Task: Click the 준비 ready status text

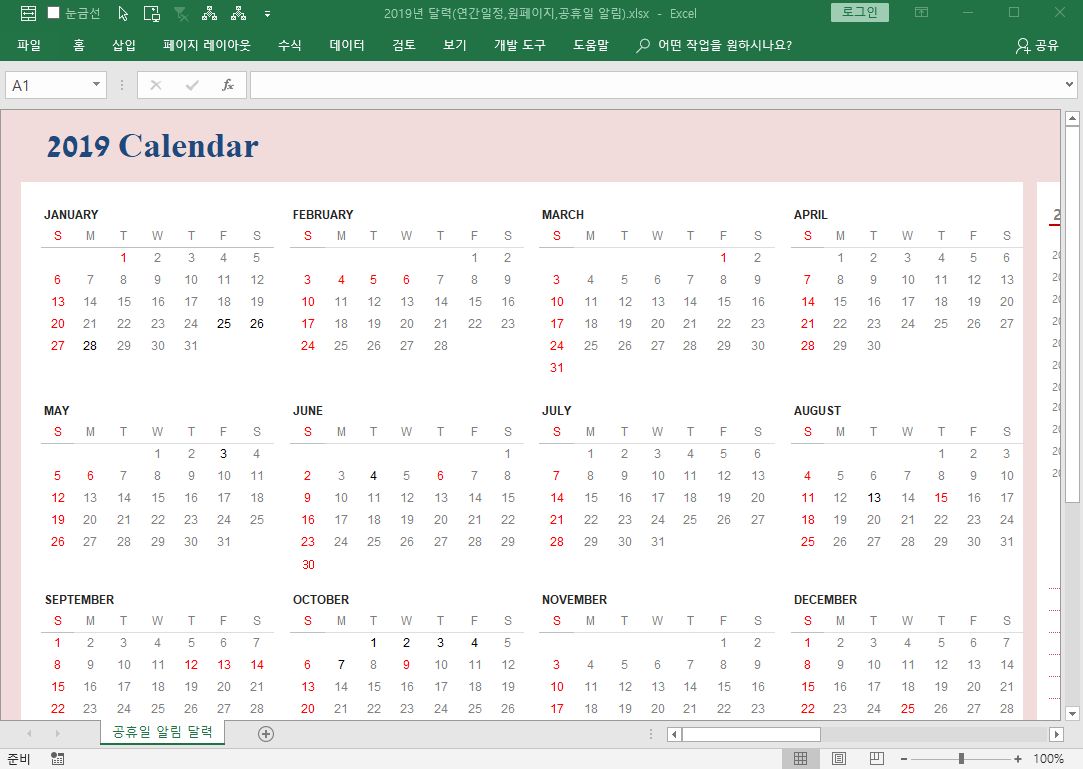Action: coord(19,759)
